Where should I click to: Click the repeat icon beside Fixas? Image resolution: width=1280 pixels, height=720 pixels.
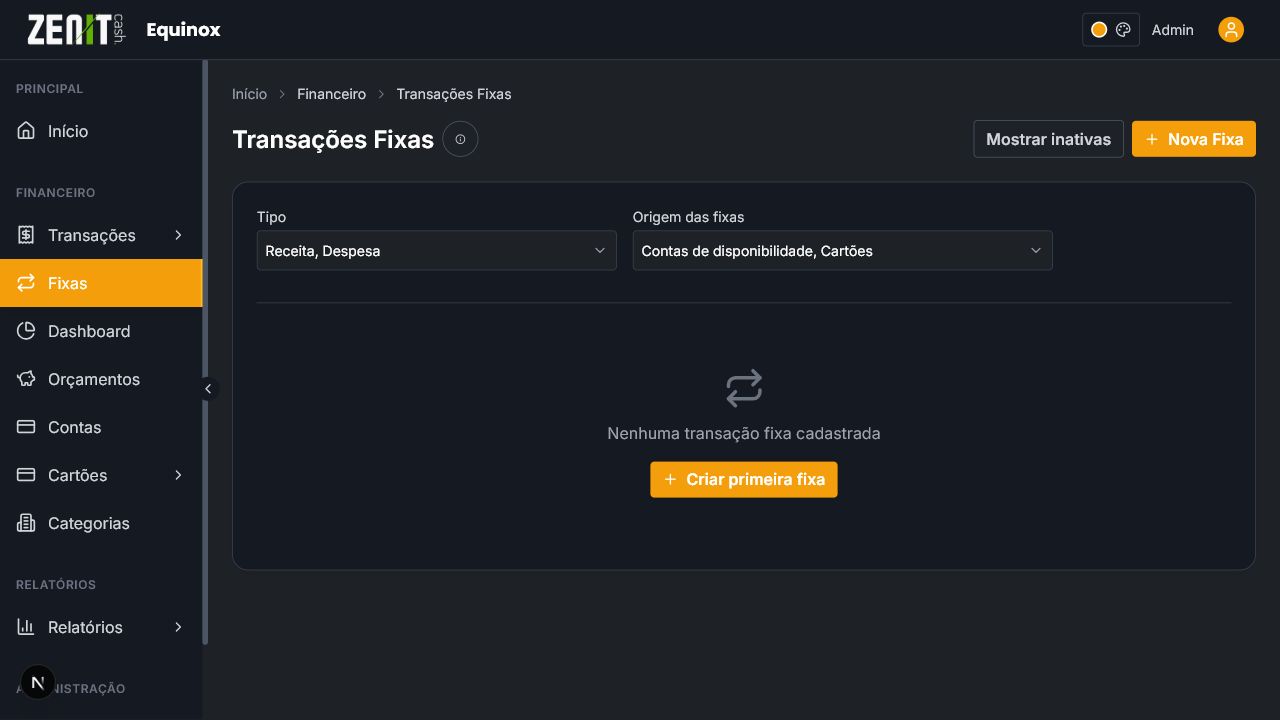coord(26,283)
